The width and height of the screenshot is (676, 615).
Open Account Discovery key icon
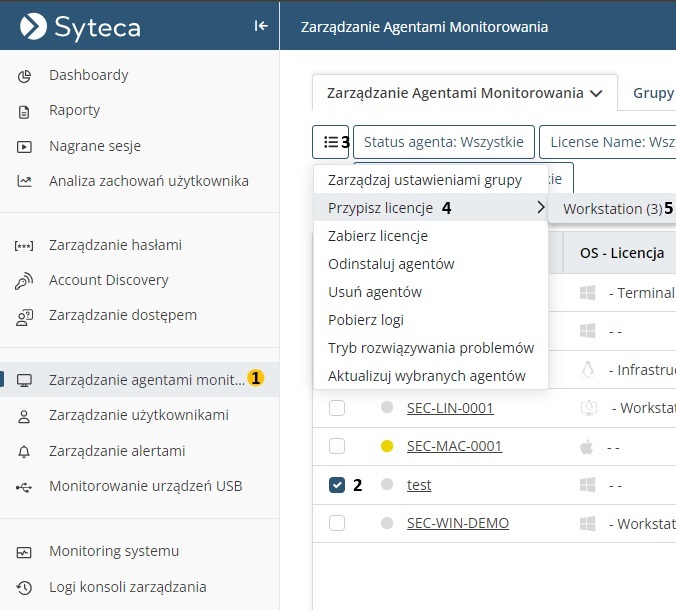pos(25,281)
